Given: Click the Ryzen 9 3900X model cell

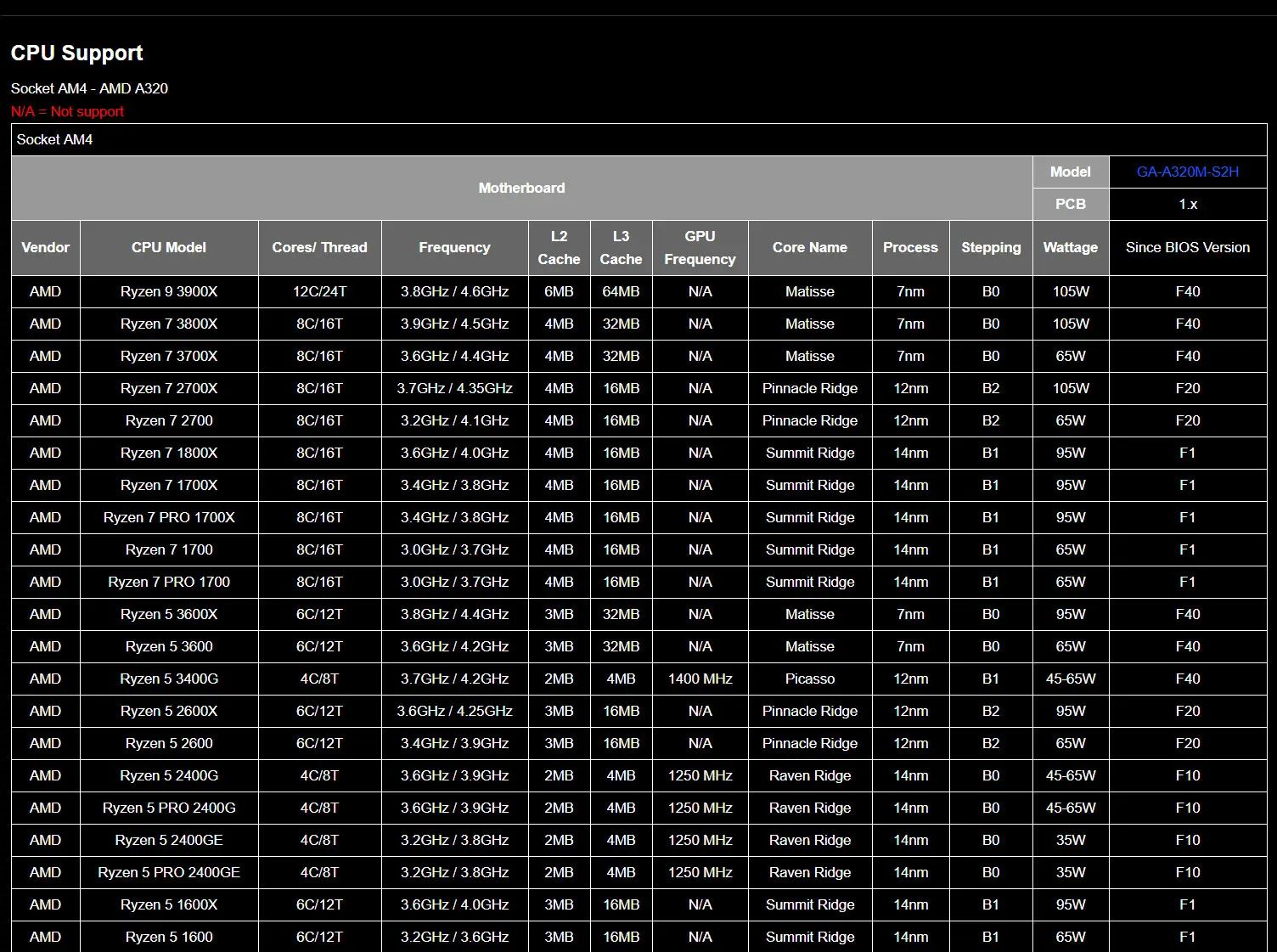Looking at the screenshot, I should [169, 291].
